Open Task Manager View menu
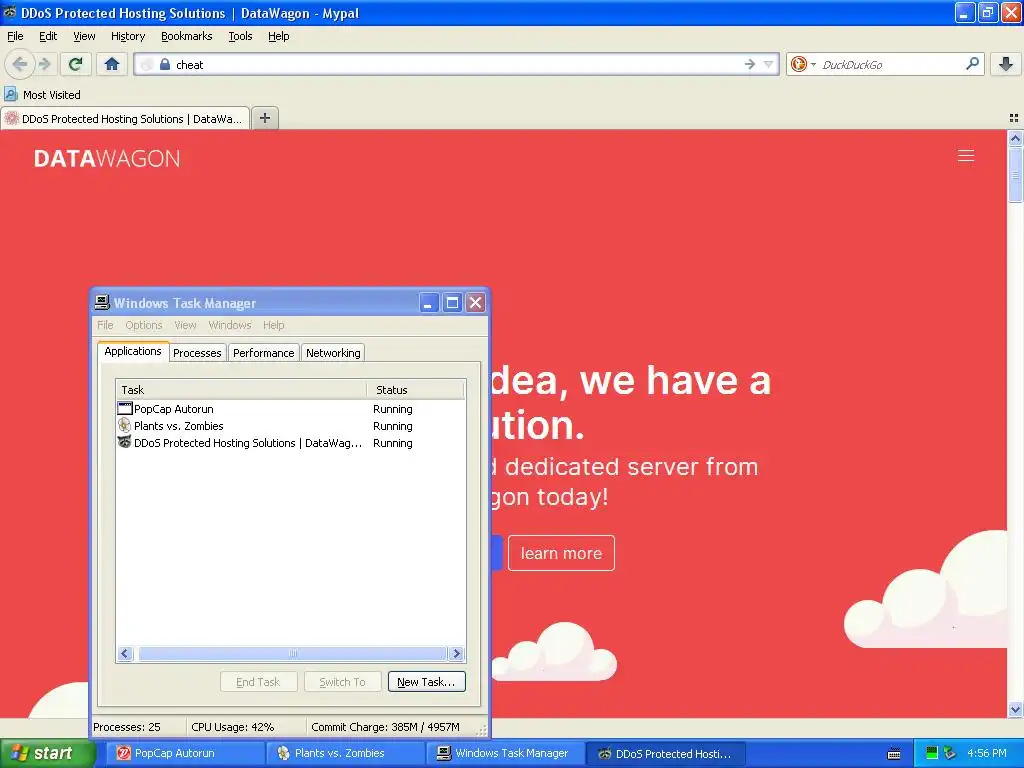This screenshot has width=1024, height=768. pyautogui.click(x=185, y=325)
